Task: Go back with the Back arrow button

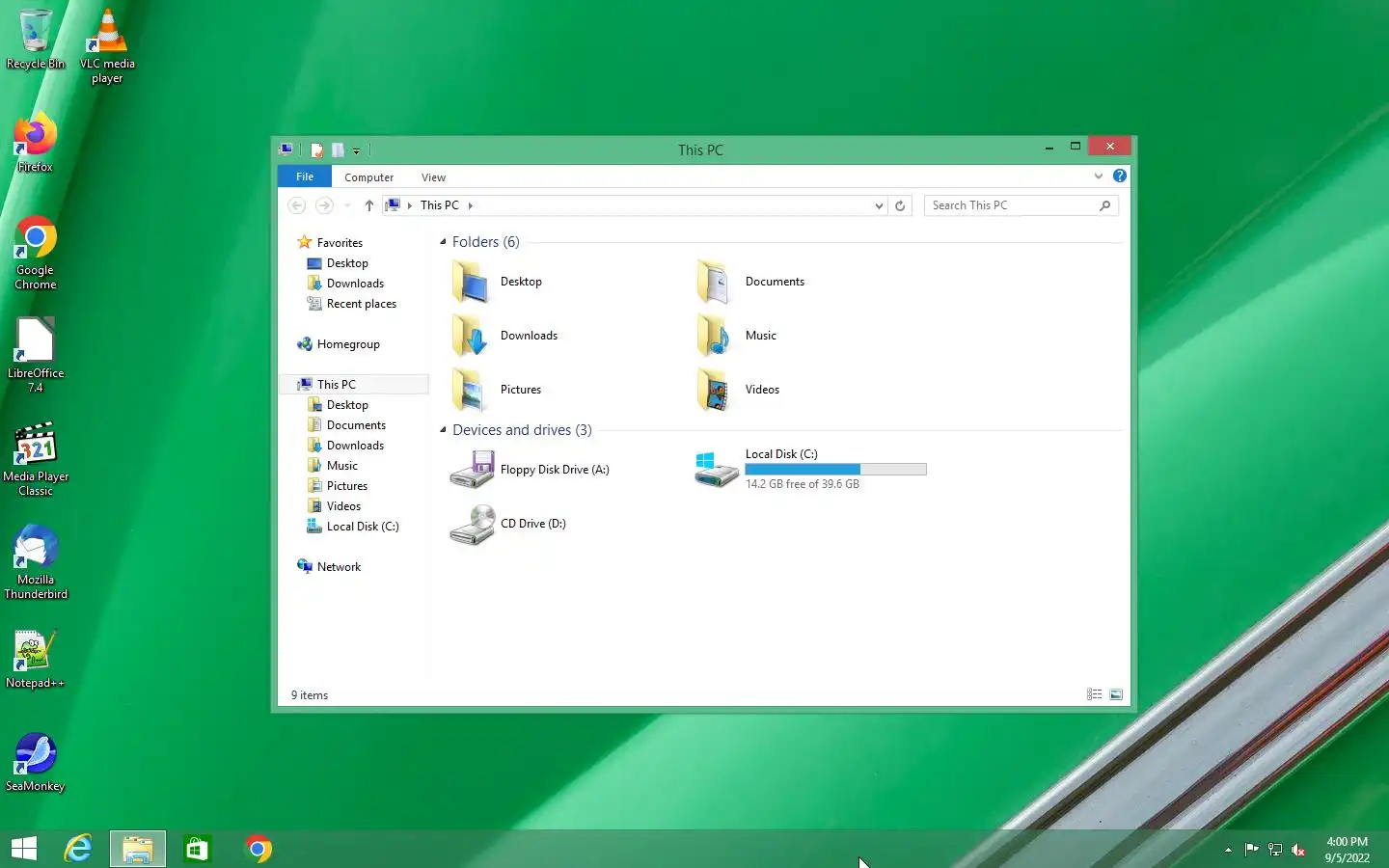Action: [297, 205]
